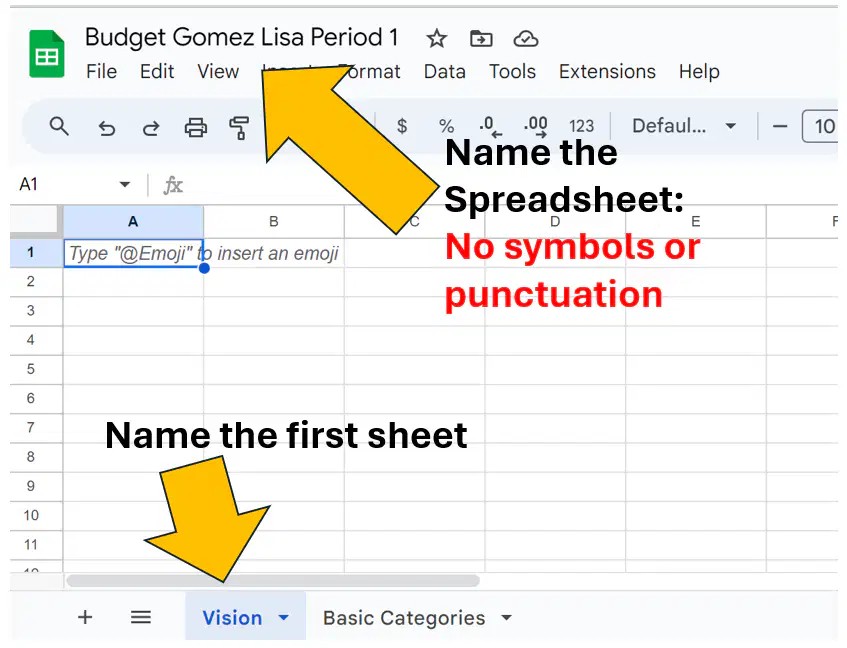847x648 pixels.
Task: Add a new sheet with plus button
Action: click(85, 617)
